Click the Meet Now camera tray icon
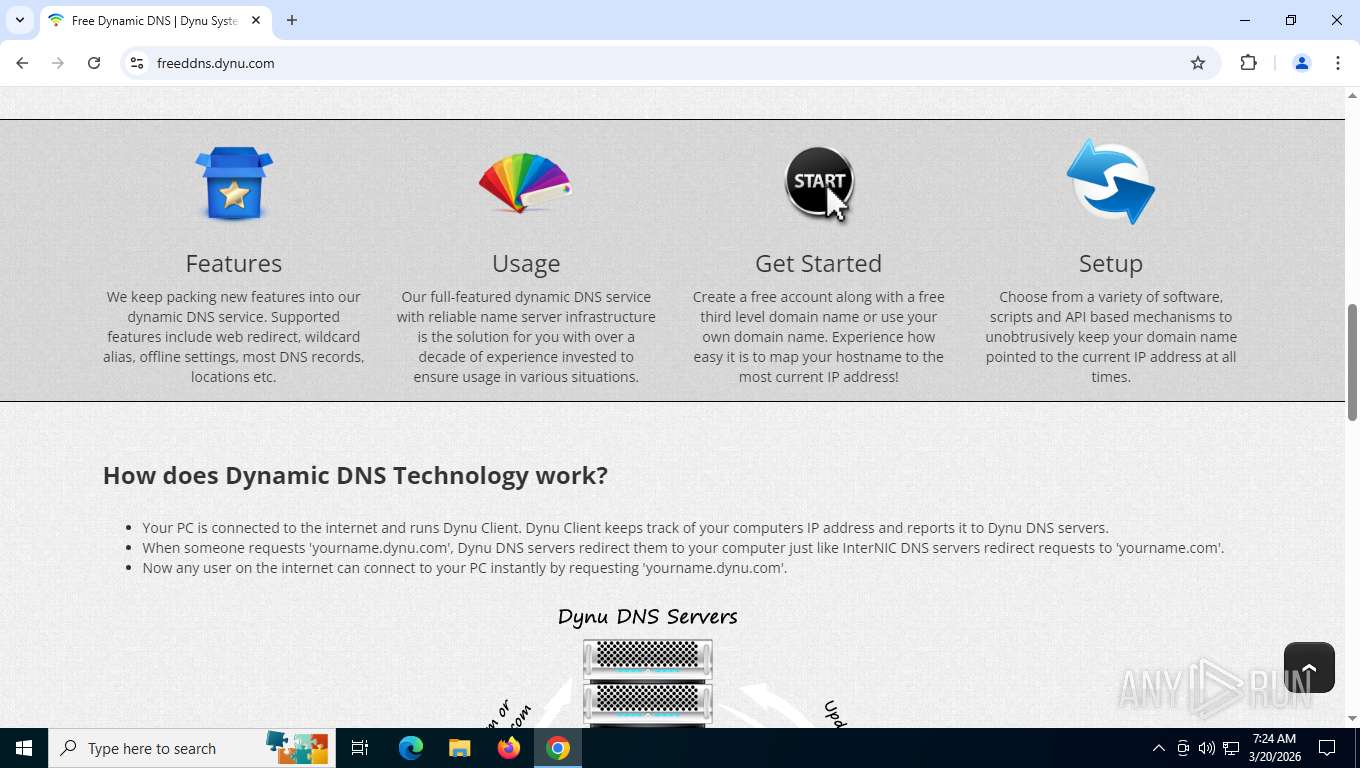The width and height of the screenshot is (1360, 768). [1183, 748]
